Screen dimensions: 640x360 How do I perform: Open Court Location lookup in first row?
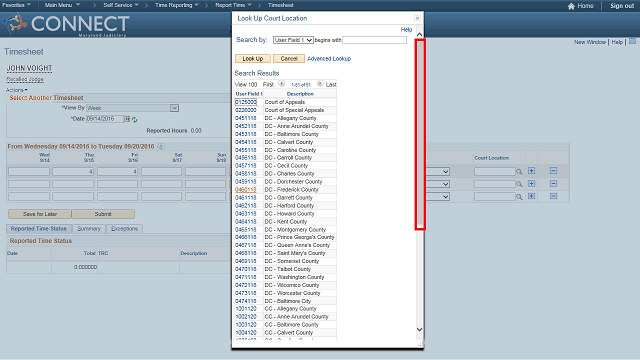pos(519,172)
